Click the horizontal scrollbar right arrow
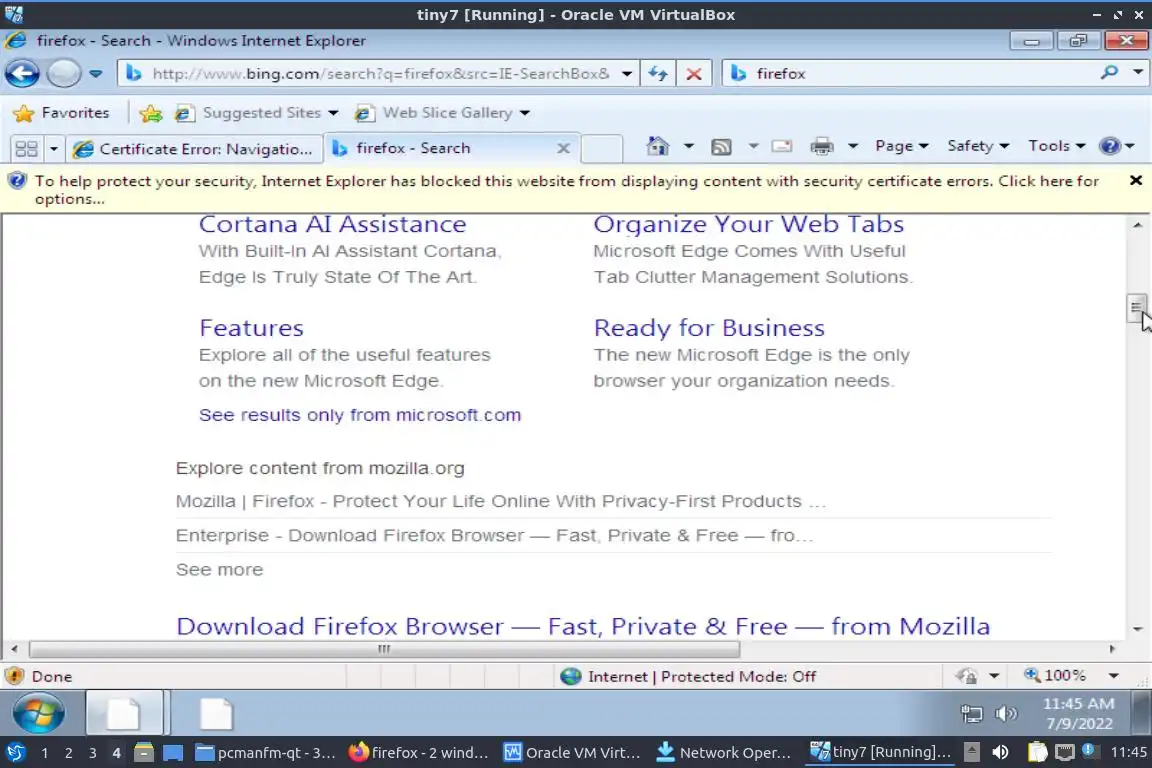This screenshot has width=1152, height=768. coord(1112,649)
